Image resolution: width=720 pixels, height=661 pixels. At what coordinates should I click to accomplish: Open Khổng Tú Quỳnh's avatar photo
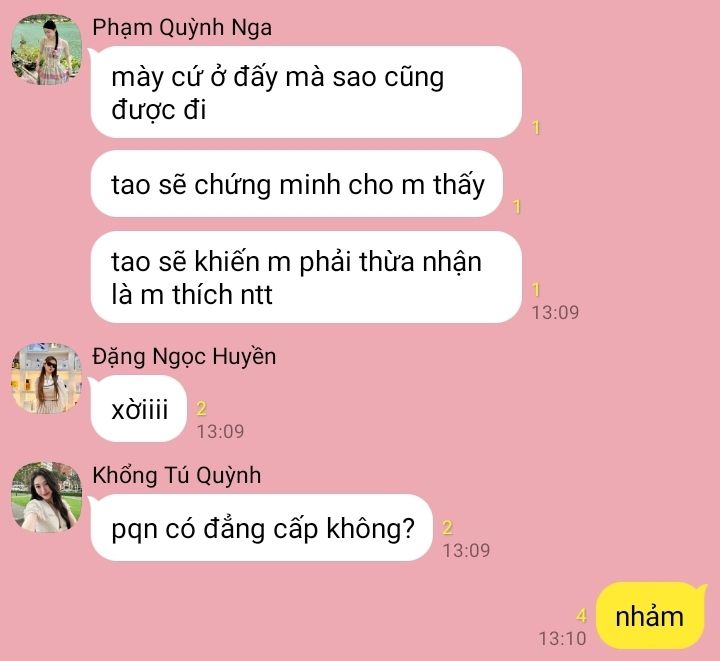(x=46, y=498)
